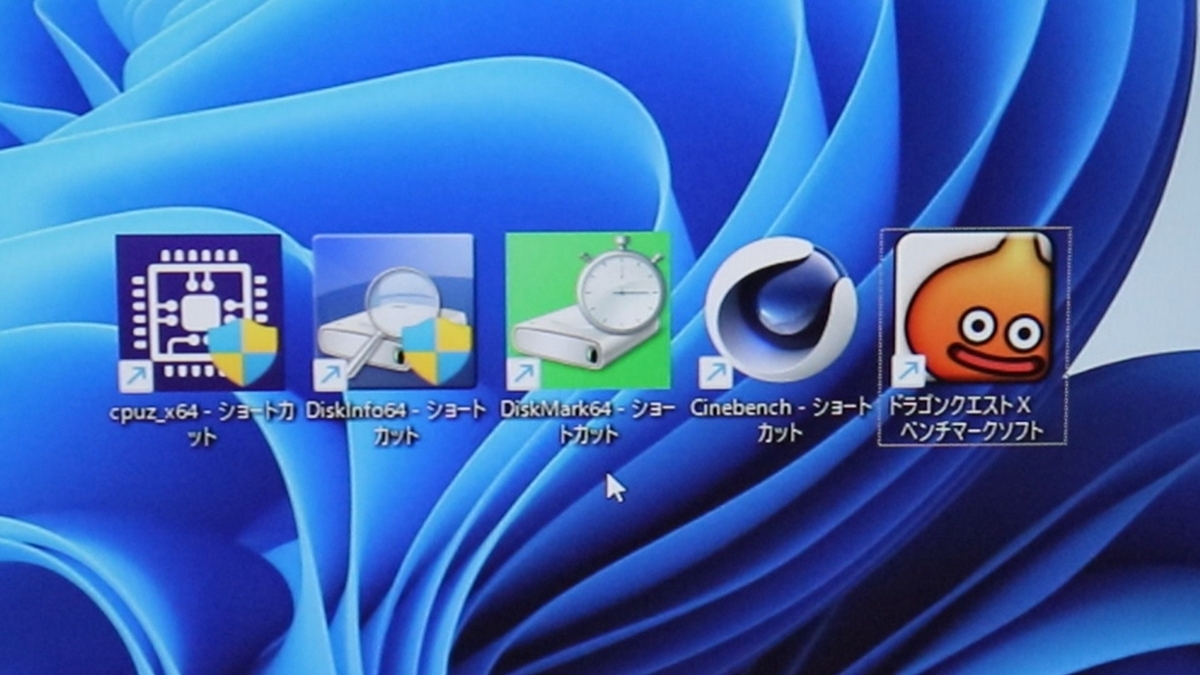Select the DiskInfo64 shortcut icon
Viewport: 1200px width, 675px height.
pyautogui.click(x=393, y=312)
